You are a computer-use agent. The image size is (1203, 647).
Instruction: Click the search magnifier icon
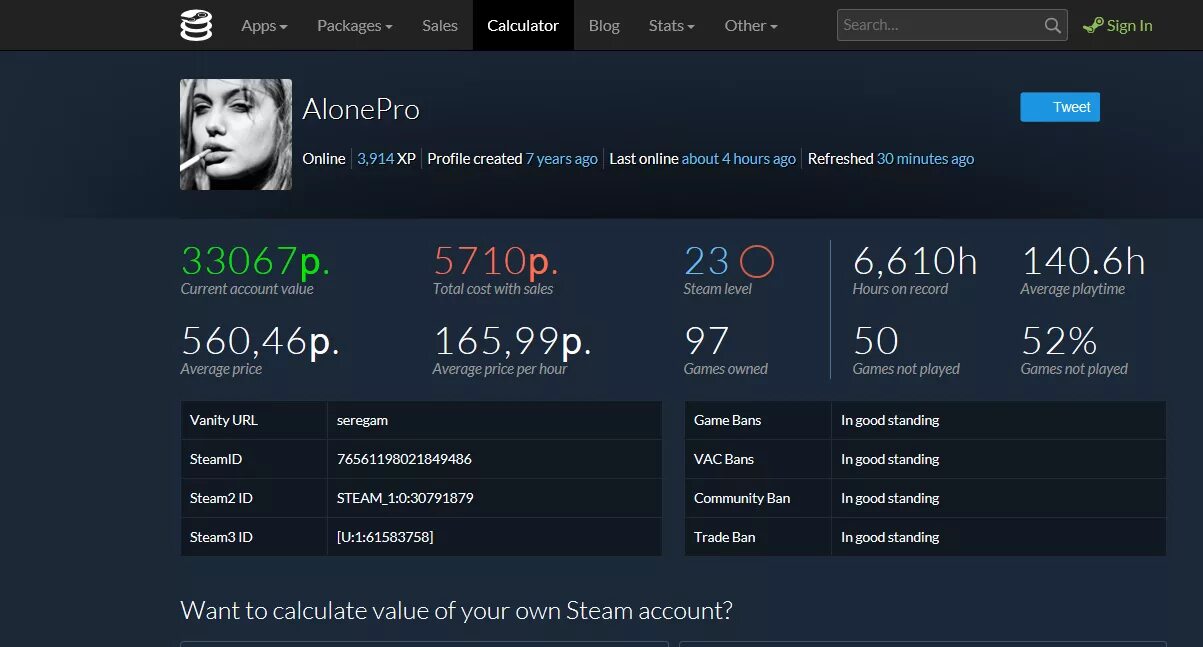(x=1053, y=26)
